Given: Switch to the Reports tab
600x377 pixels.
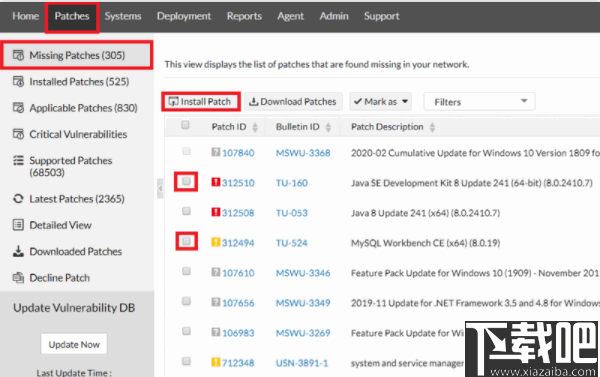Looking at the screenshot, I should [x=244, y=16].
